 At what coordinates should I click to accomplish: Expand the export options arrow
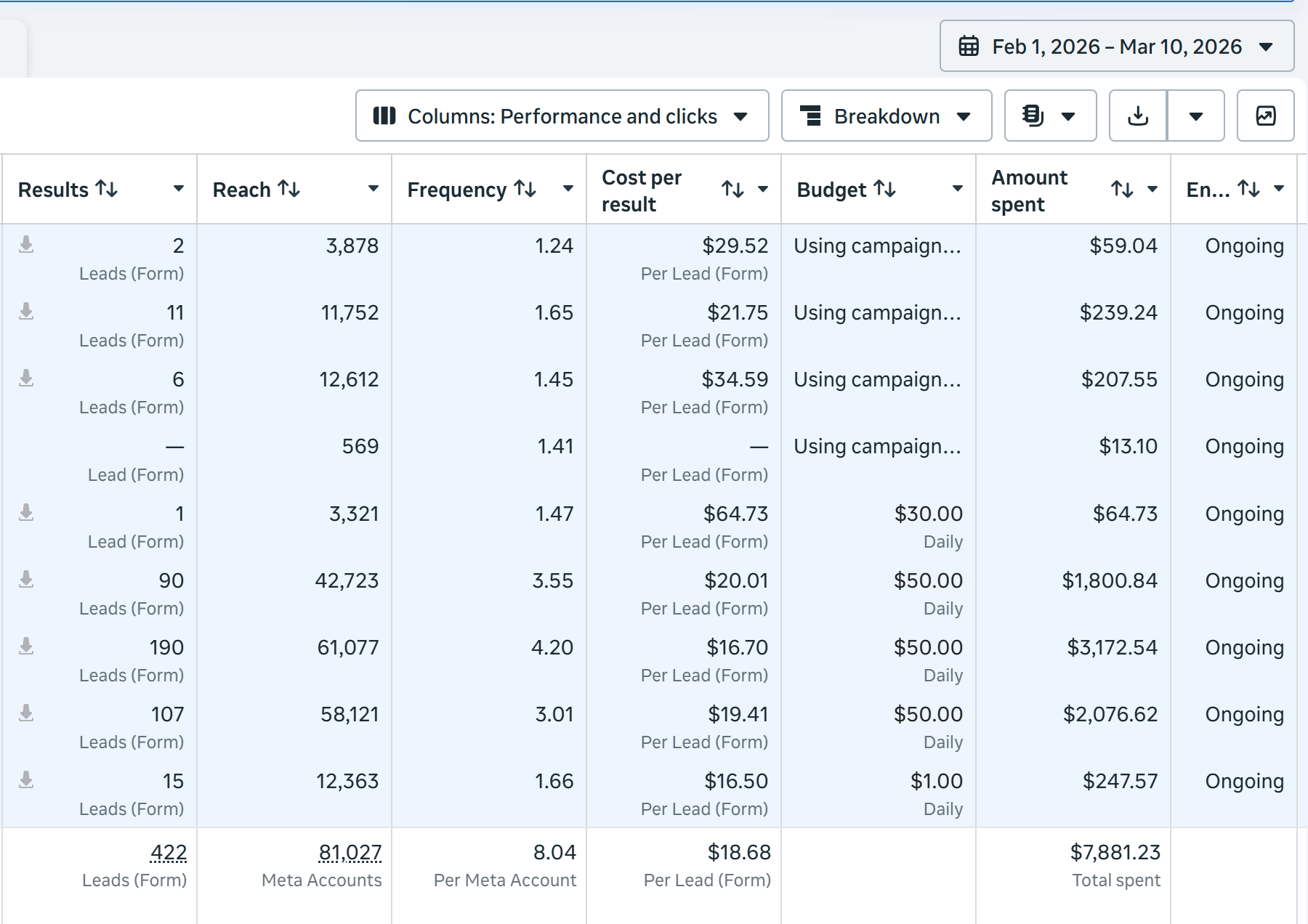pos(1196,115)
